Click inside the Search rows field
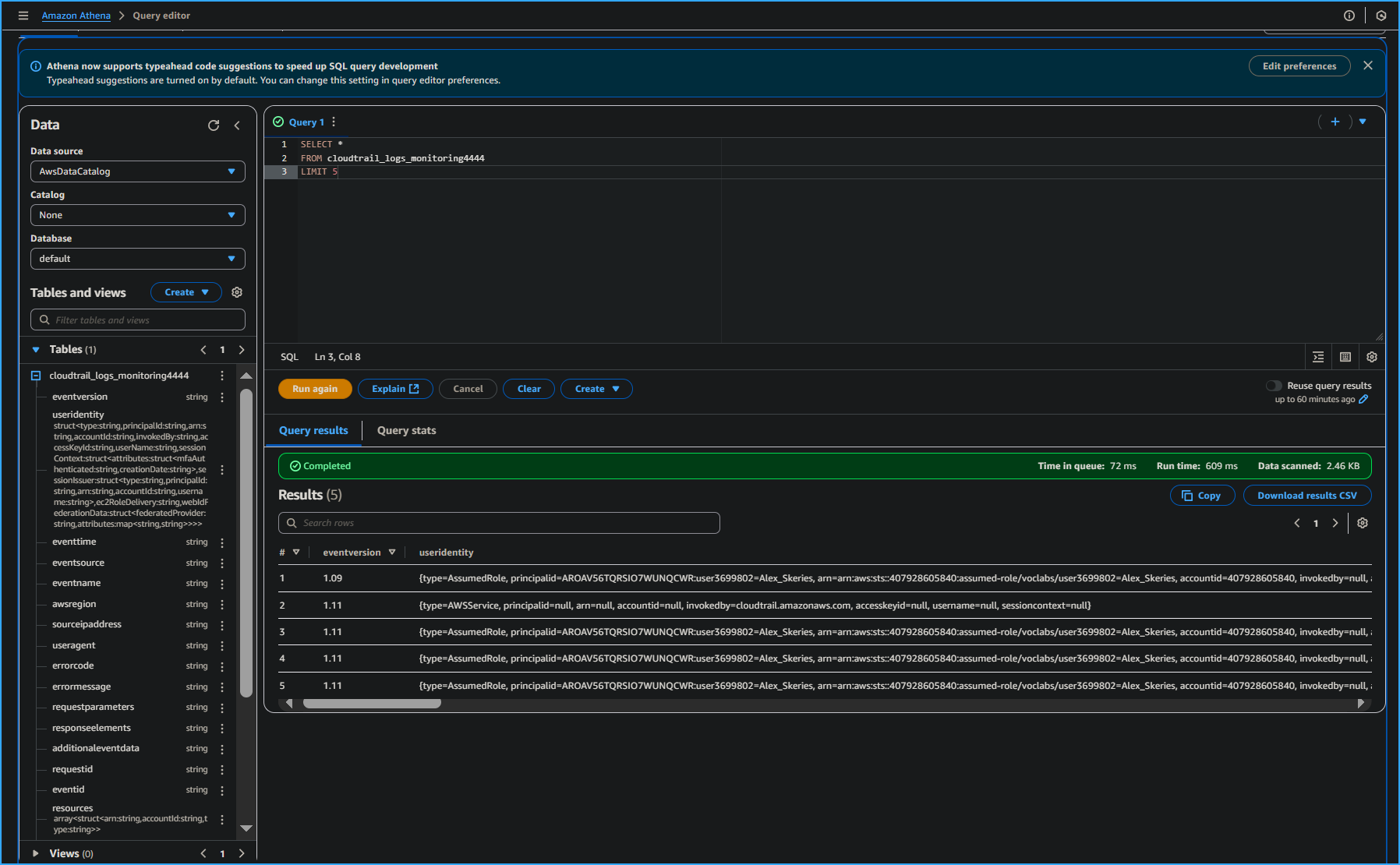 tap(499, 523)
